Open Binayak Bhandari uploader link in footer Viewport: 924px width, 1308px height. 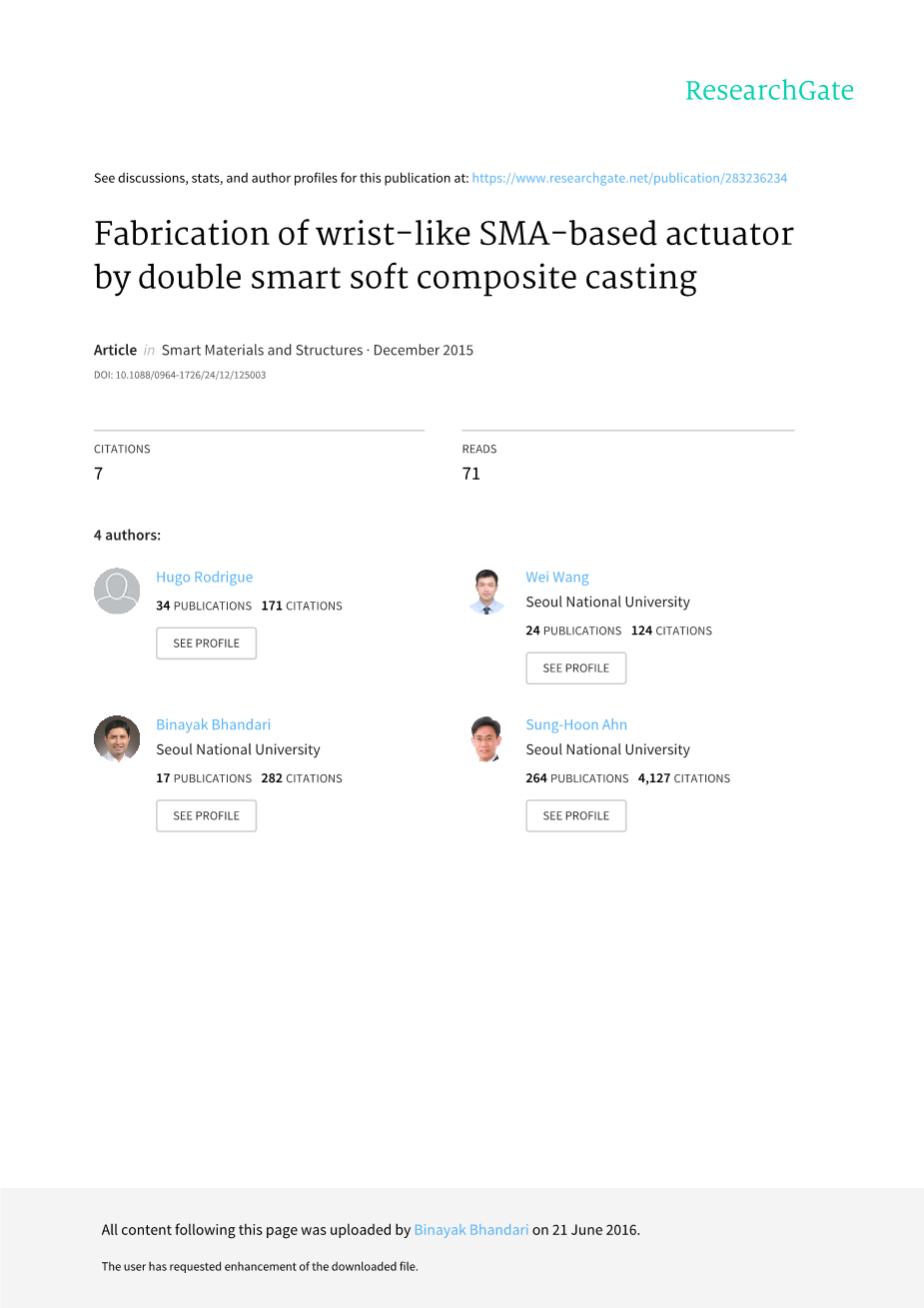tap(471, 1230)
